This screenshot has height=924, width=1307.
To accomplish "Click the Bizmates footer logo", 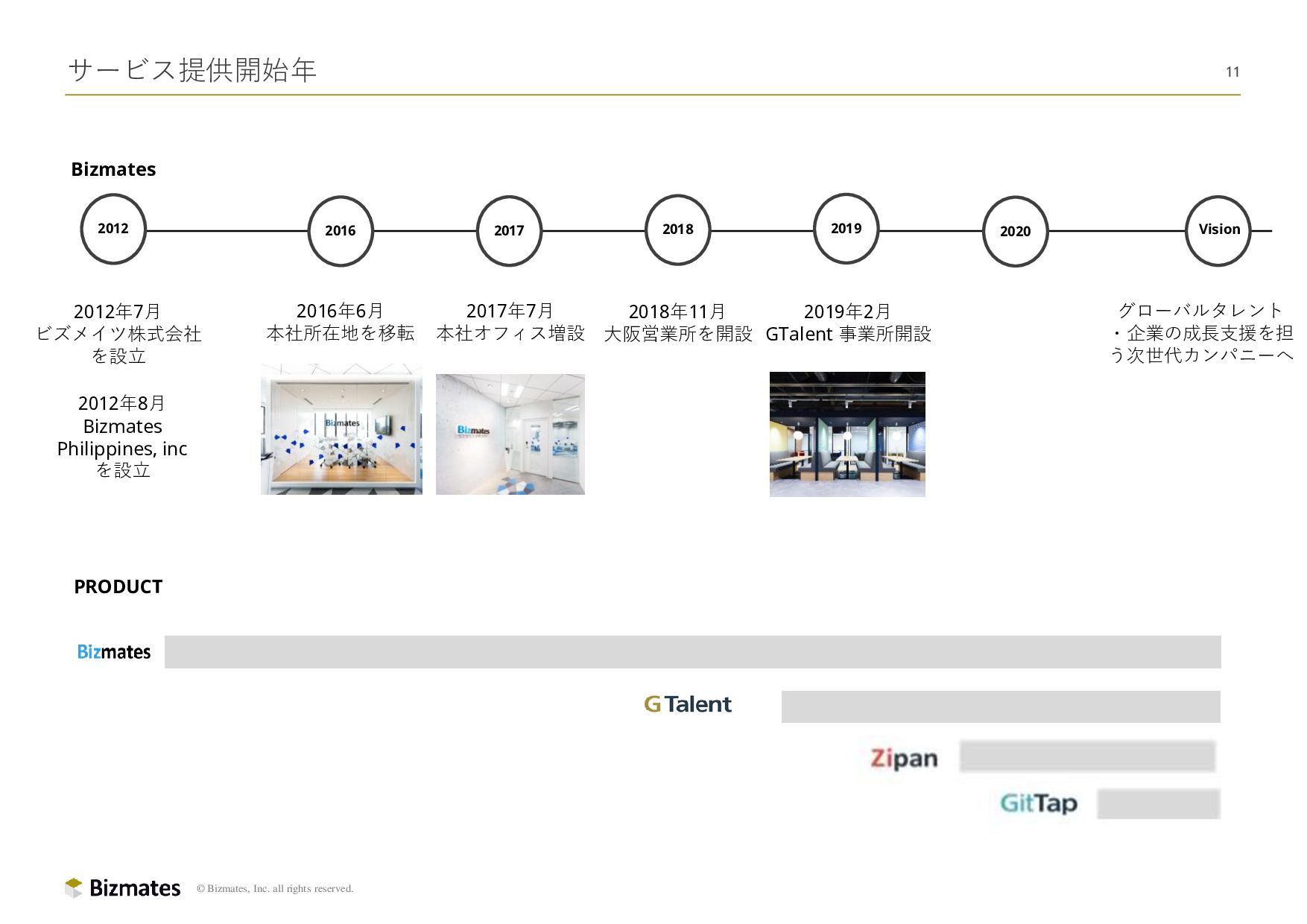I will tap(123, 887).
